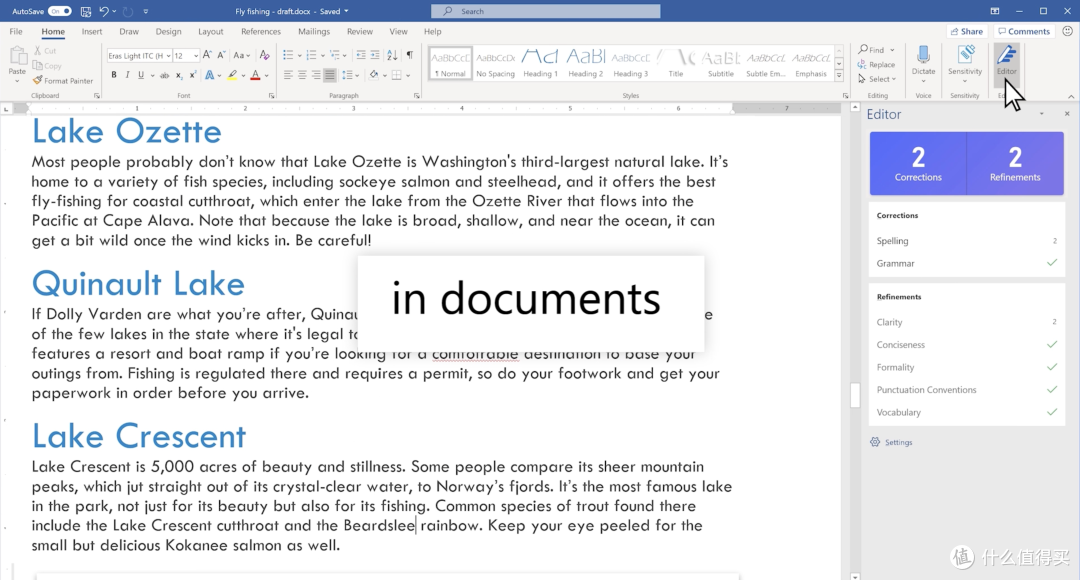Viewport: 1080px width, 580px height.
Task: Expand the Paste options arrow
Action: point(17,81)
